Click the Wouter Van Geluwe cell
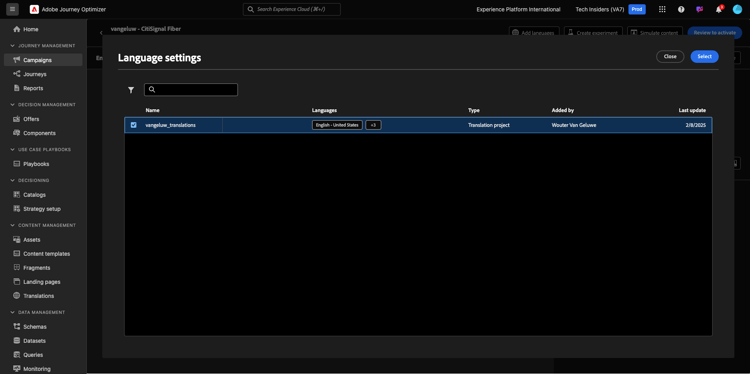 click(574, 125)
